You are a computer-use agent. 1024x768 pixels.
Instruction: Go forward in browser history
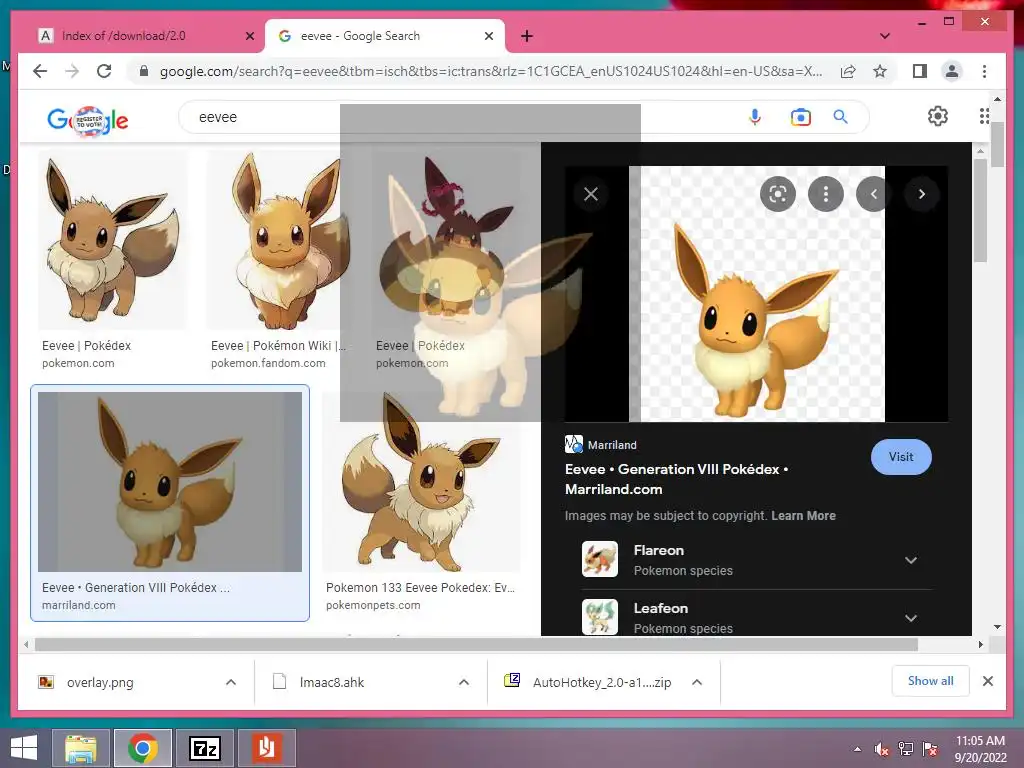pos(72,71)
